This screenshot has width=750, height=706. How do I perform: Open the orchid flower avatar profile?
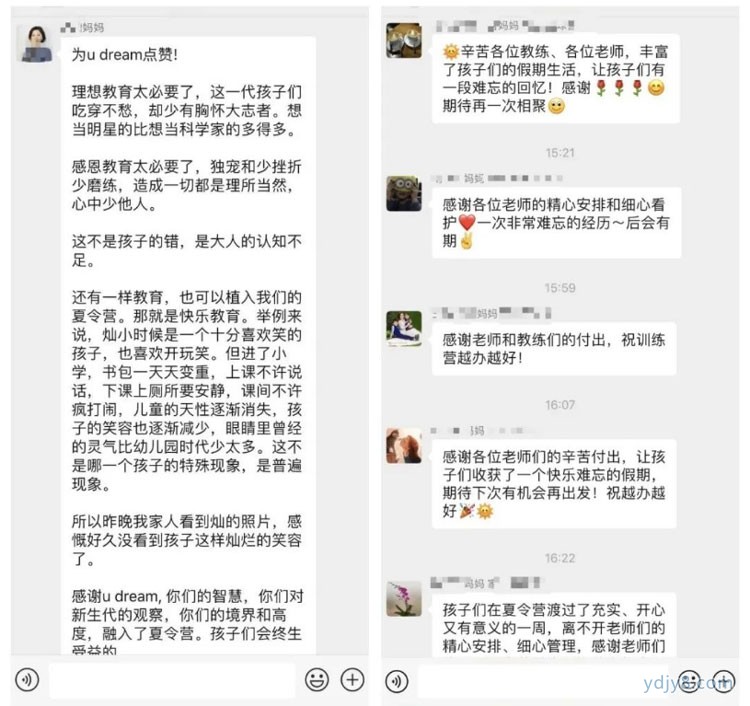pyautogui.click(x=404, y=599)
